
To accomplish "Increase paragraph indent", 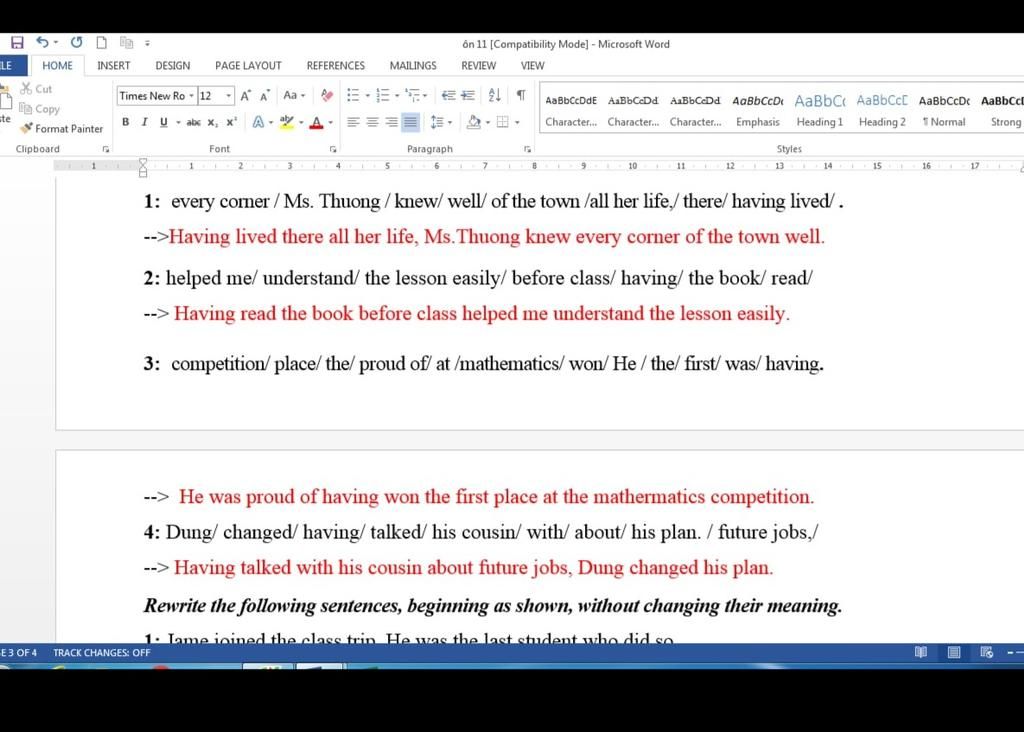I will click(x=468, y=95).
